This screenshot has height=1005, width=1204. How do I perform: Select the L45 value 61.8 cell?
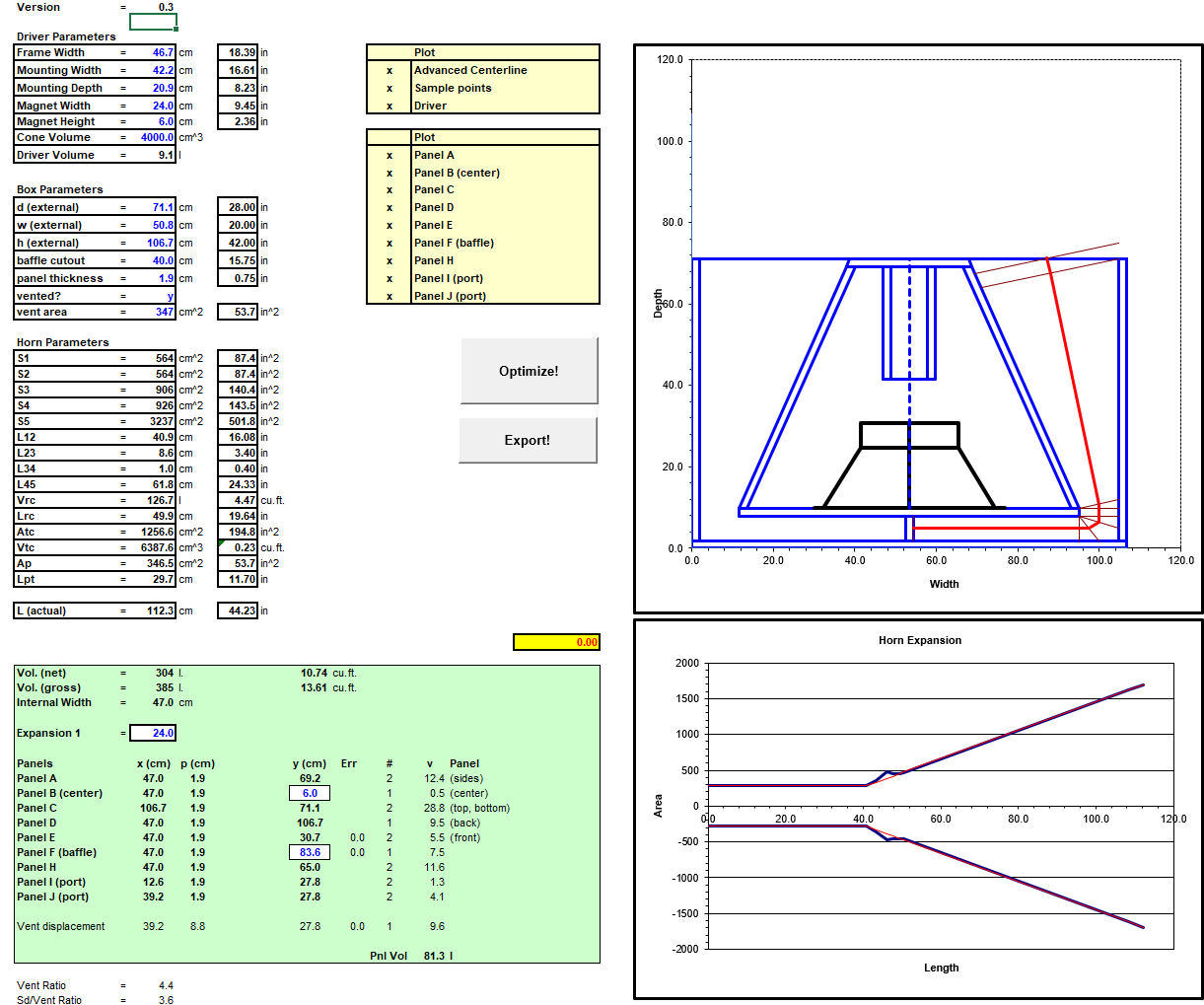[x=154, y=484]
